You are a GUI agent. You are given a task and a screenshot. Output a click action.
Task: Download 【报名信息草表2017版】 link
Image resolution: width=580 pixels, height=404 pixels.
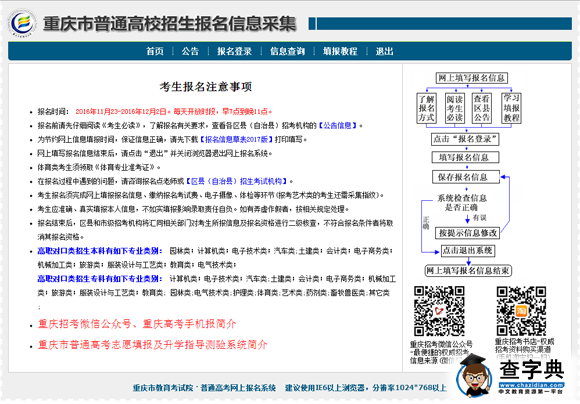[236, 139]
